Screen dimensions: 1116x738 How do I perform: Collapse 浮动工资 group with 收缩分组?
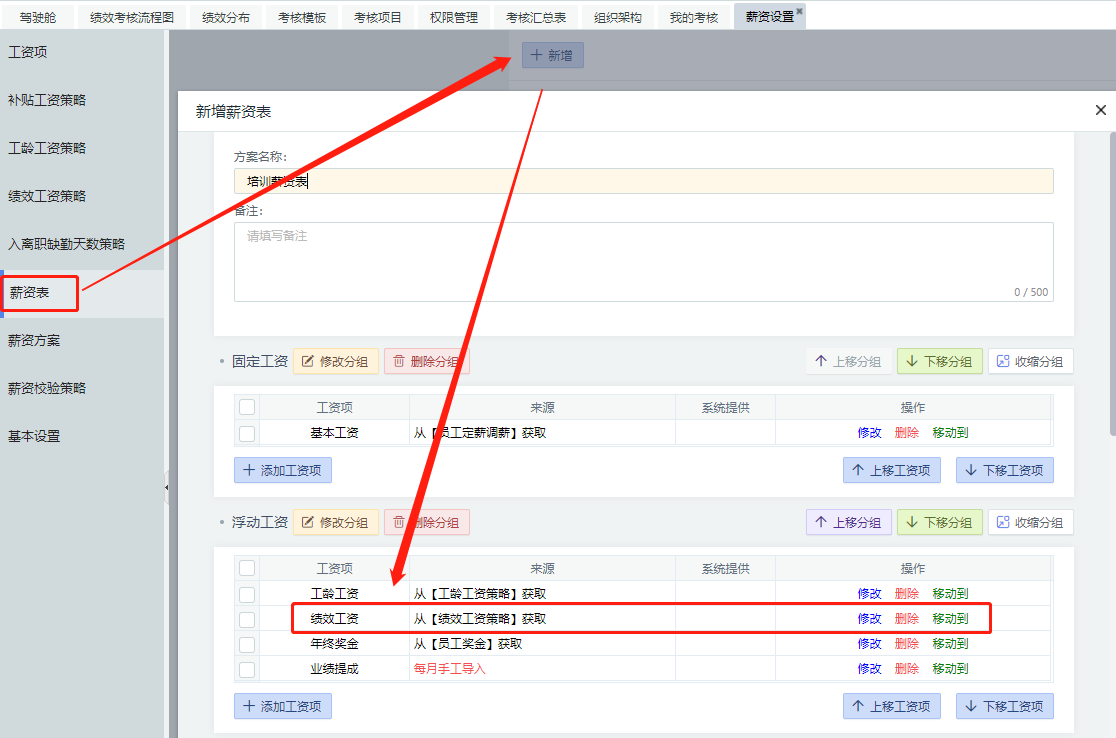click(x=1031, y=522)
